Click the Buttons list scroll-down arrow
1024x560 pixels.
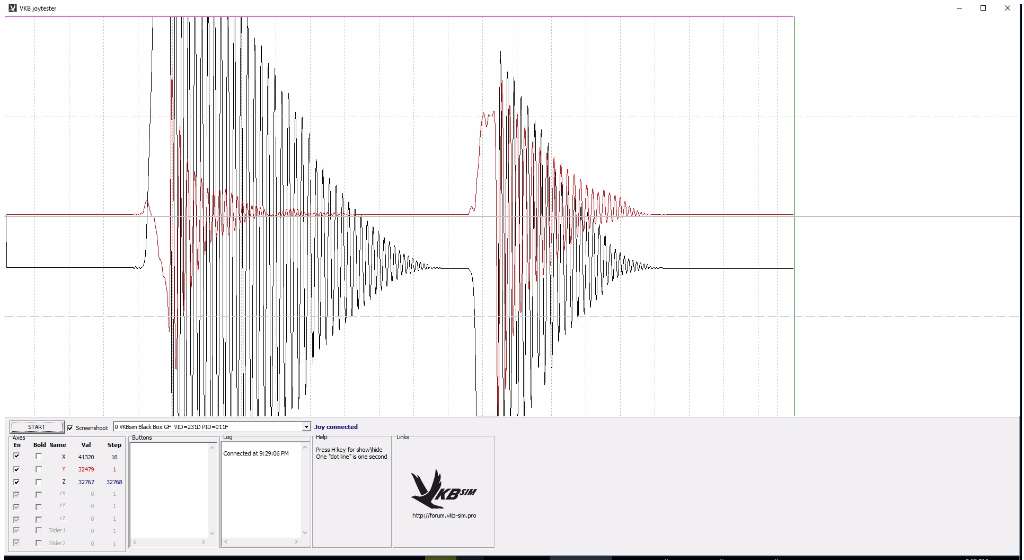(x=212, y=534)
